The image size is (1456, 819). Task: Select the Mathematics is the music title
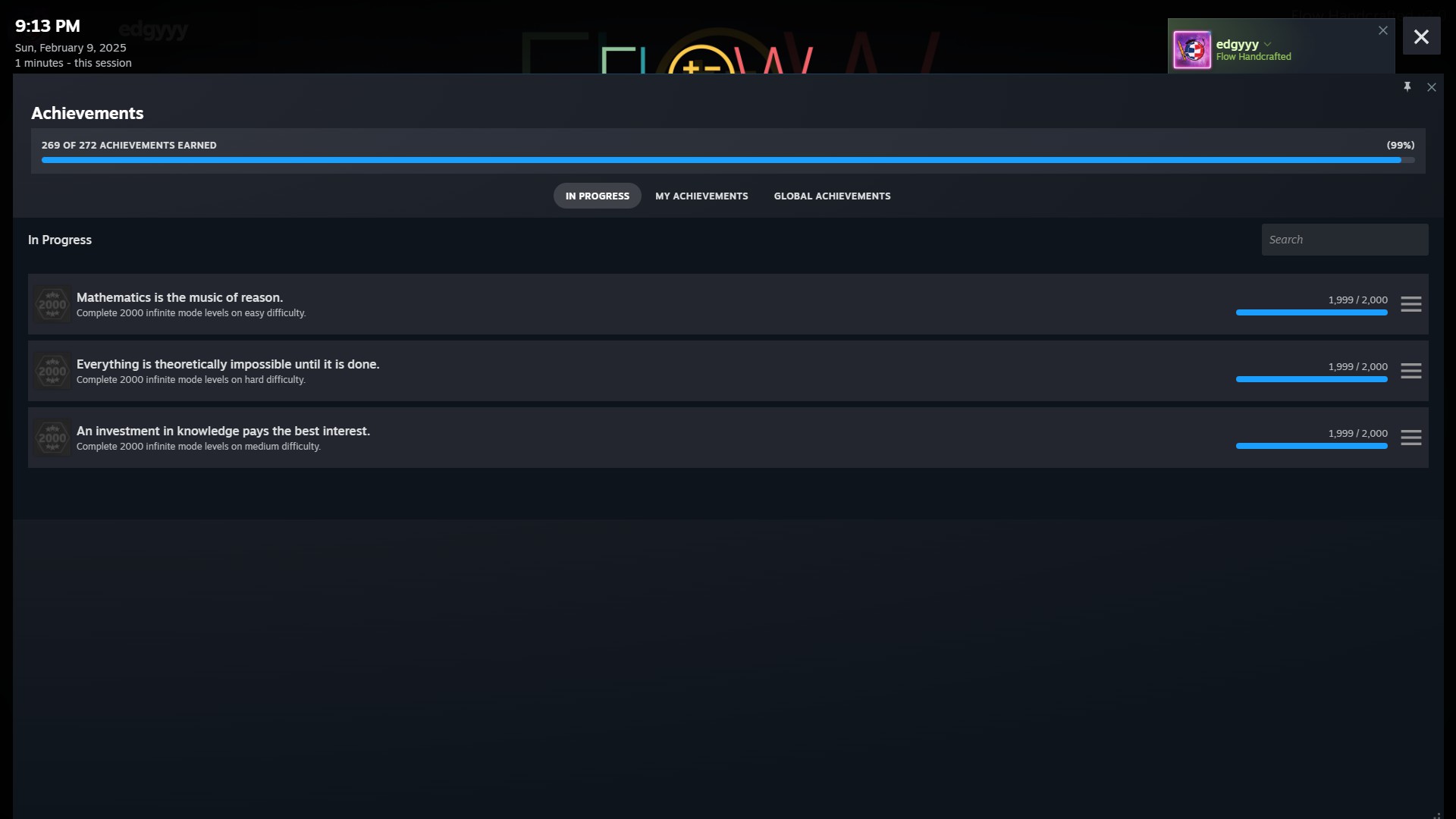tap(180, 297)
